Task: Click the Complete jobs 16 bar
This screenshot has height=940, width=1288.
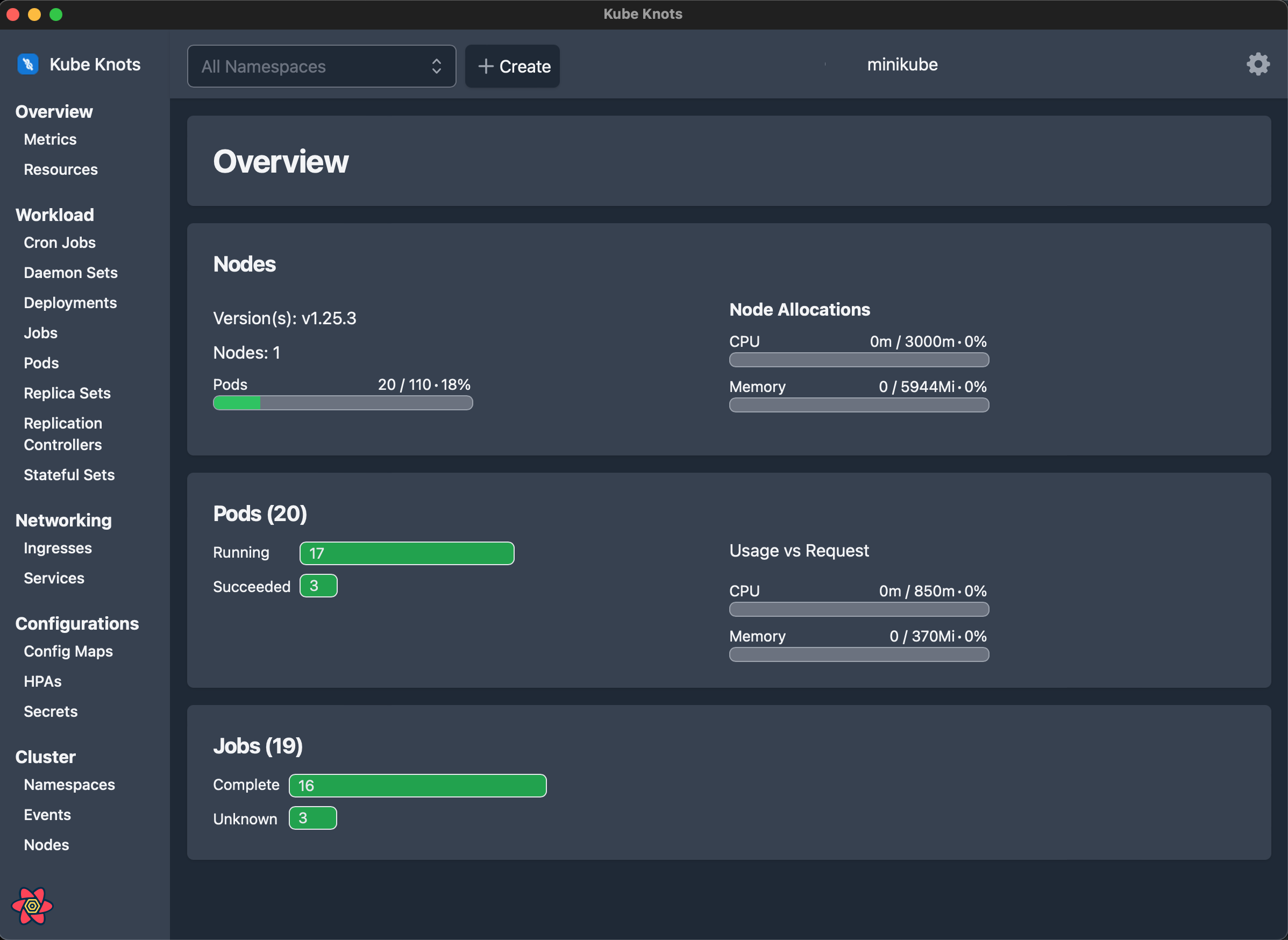Action: pyautogui.click(x=417, y=785)
